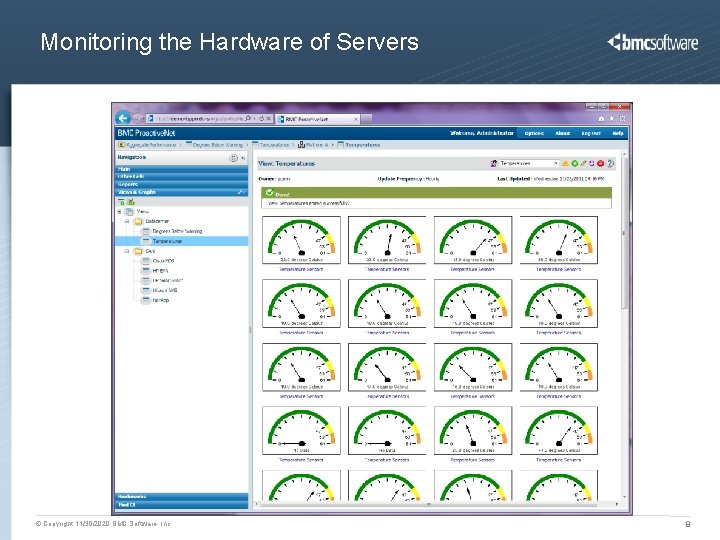The image size is (720, 540).
Task: Open a new blank browser tab
Action: click(366, 119)
